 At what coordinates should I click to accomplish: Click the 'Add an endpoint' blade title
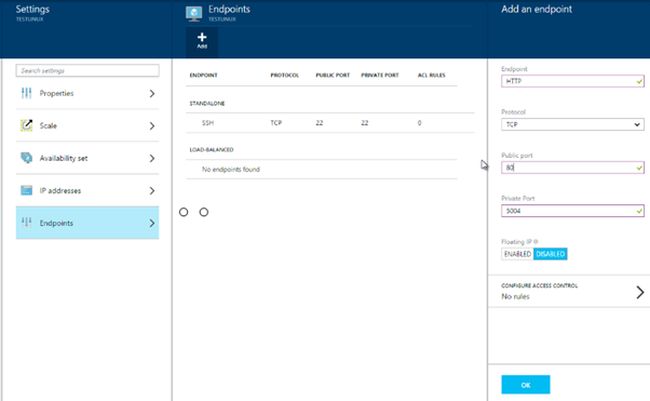[x=536, y=9]
